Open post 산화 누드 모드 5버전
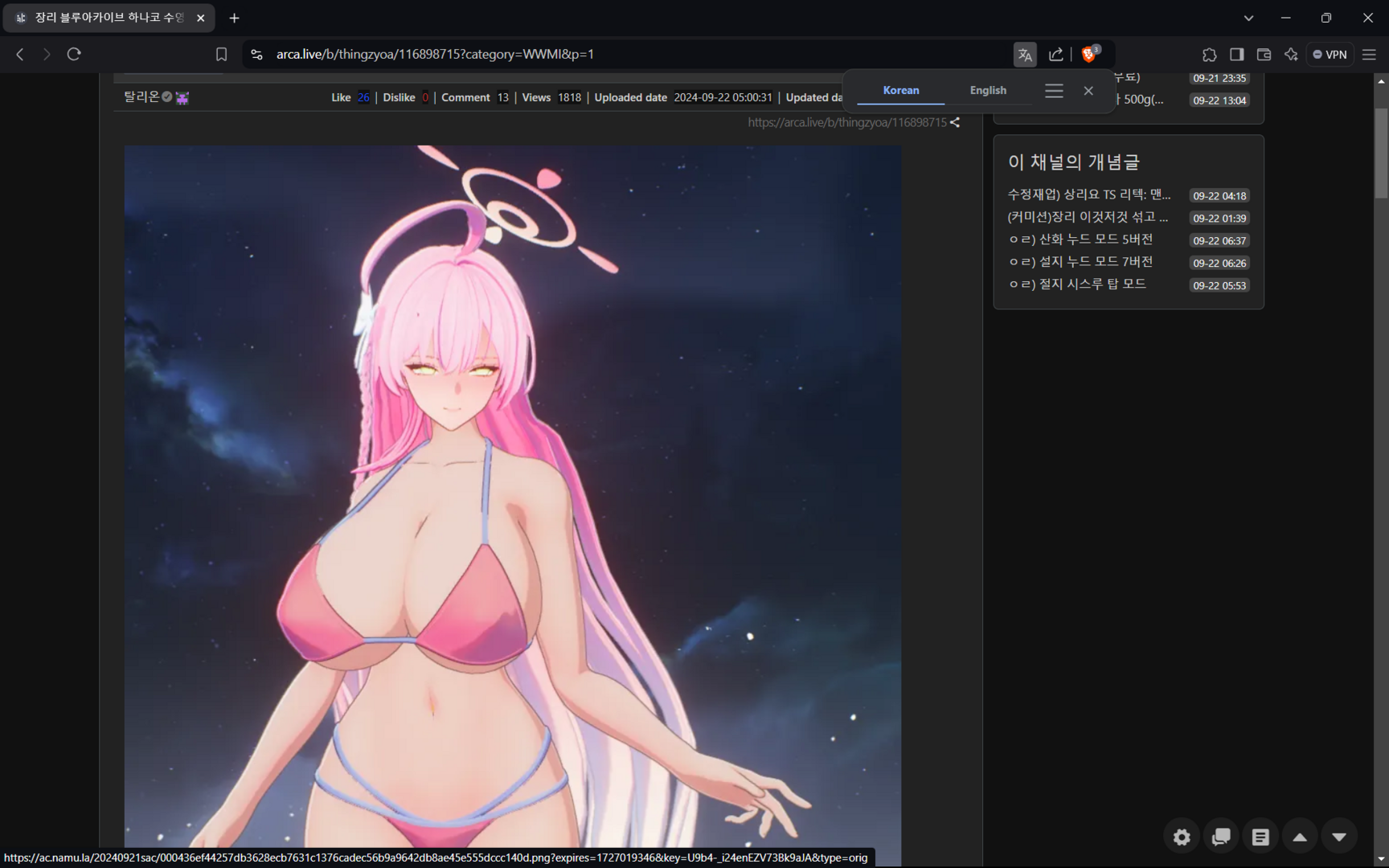This screenshot has height=868, width=1389. click(x=1080, y=240)
